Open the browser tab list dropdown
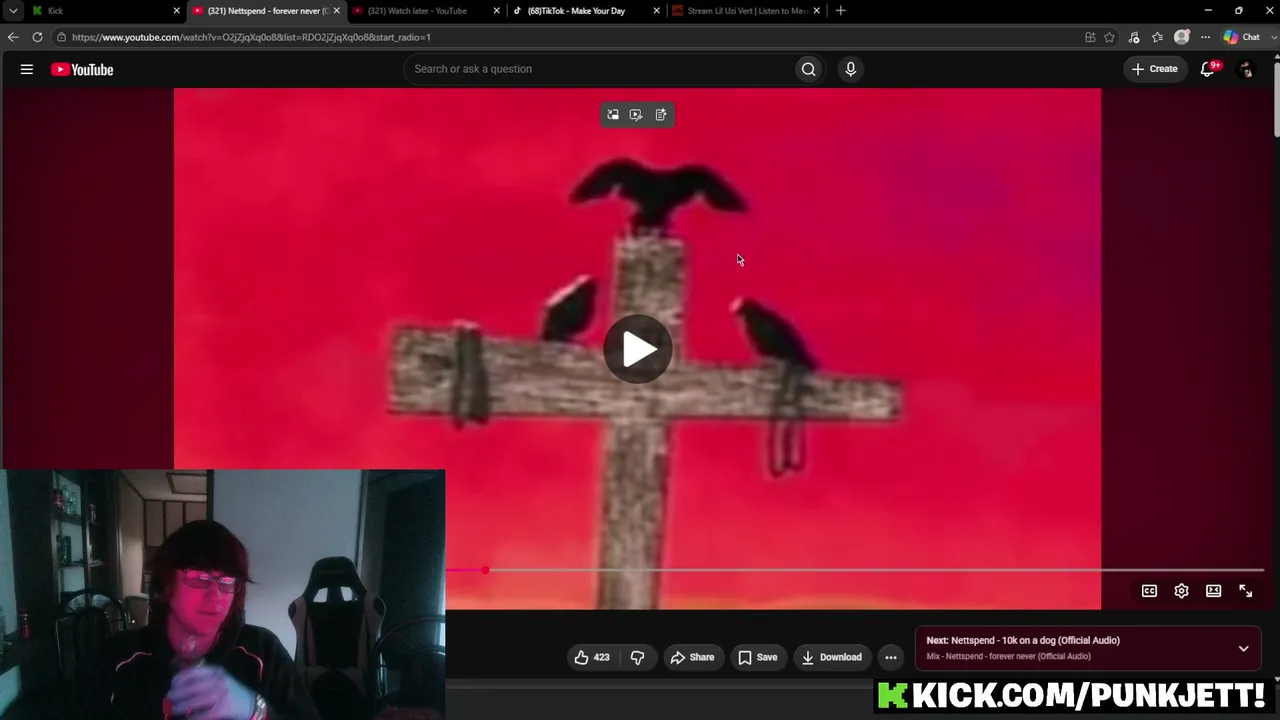Viewport: 1280px width, 720px height. 13,11
